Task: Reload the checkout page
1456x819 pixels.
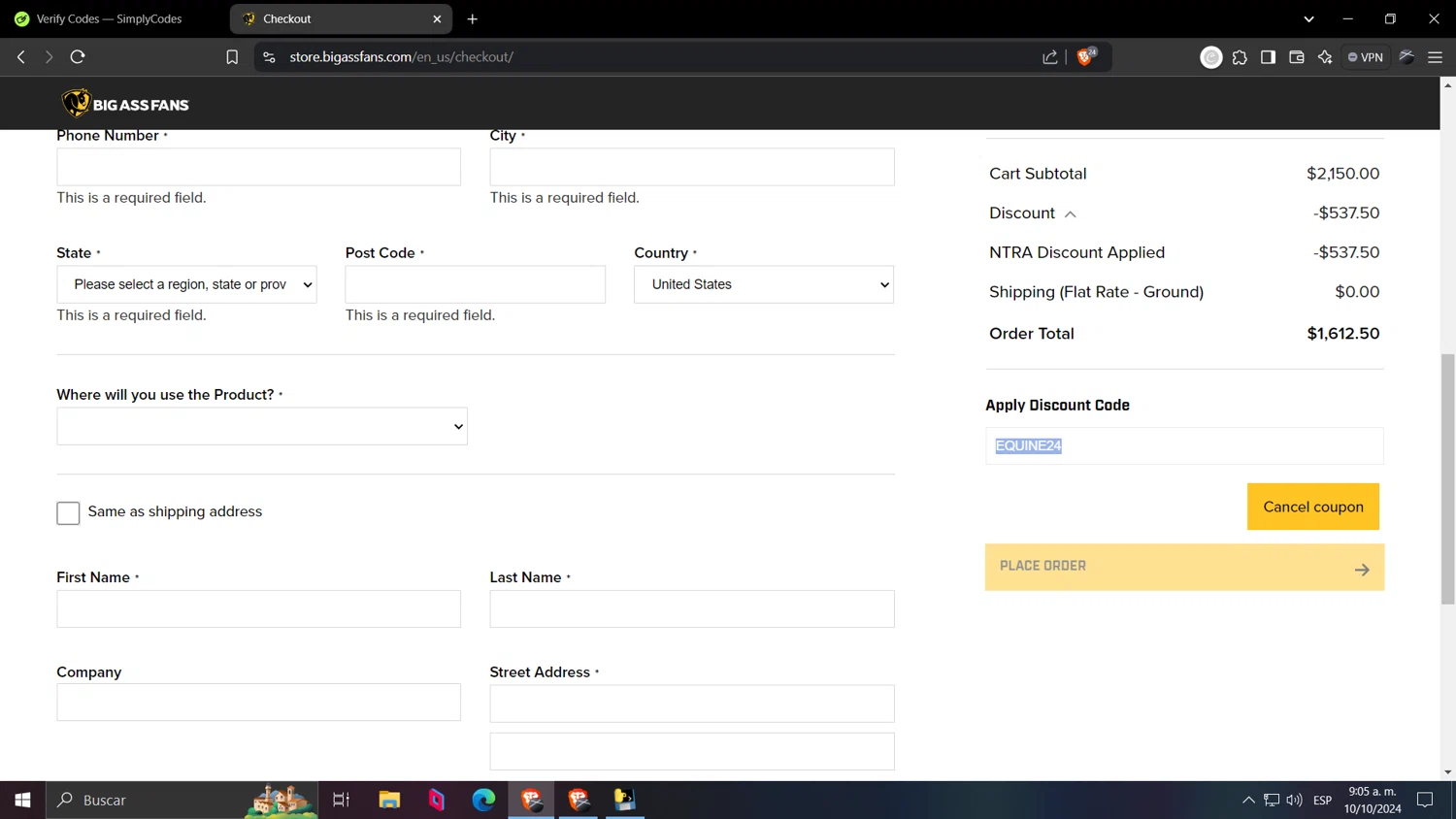Action: 78,57
